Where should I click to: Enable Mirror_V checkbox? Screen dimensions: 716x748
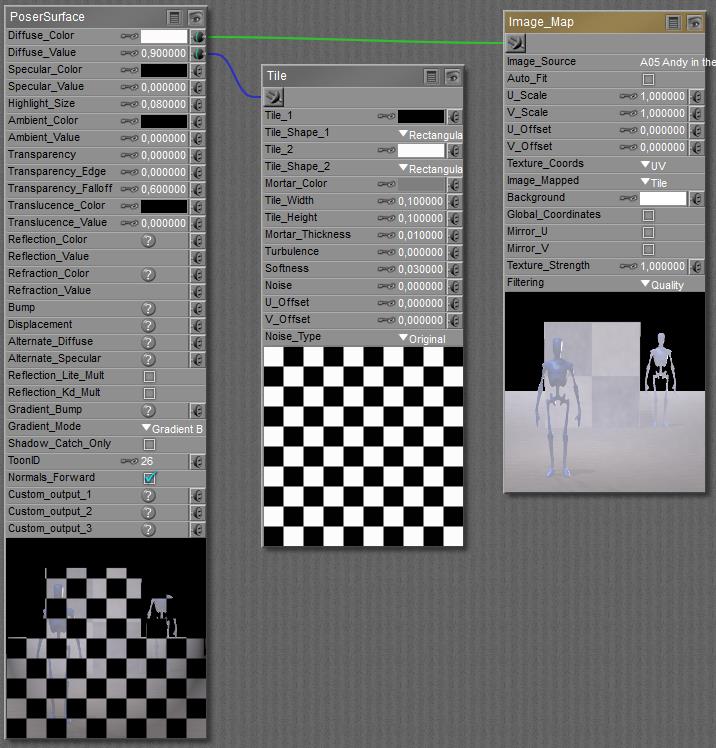click(648, 249)
